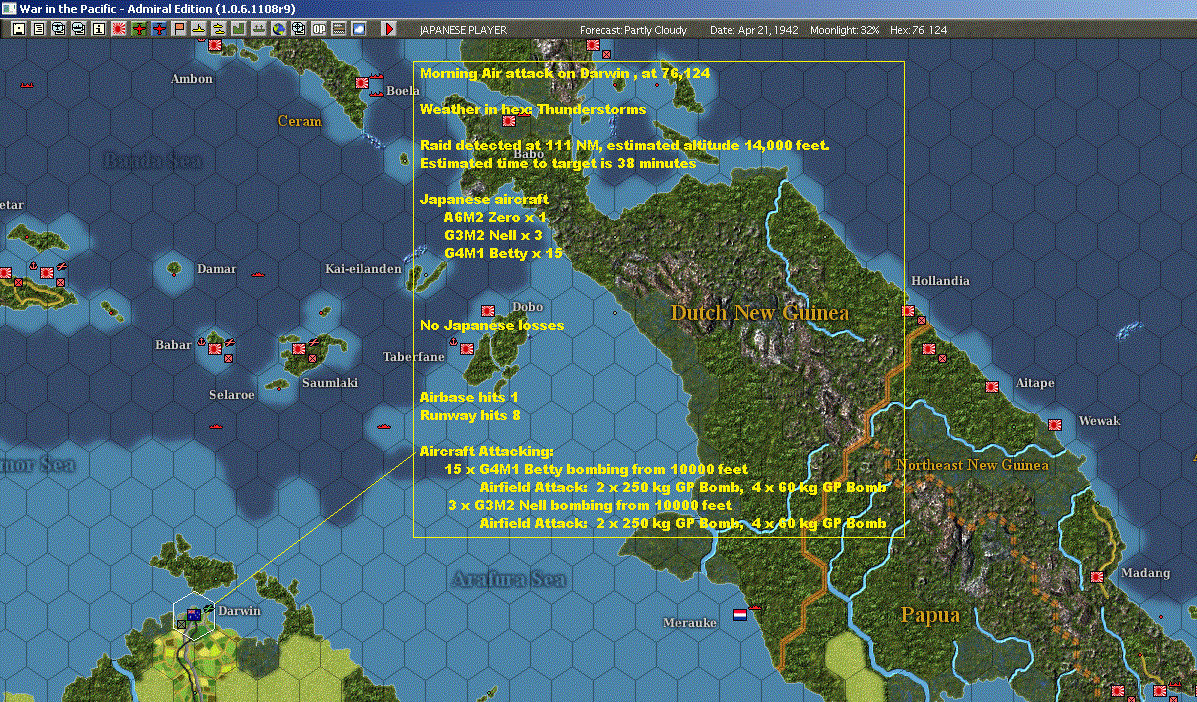Click the 'Ambon' map label
The height and width of the screenshot is (702, 1197).
[192, 79]
